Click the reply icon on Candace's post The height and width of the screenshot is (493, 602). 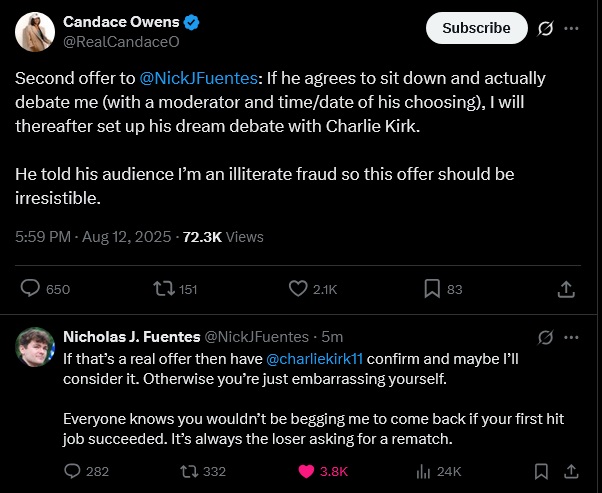click(32, 289)
